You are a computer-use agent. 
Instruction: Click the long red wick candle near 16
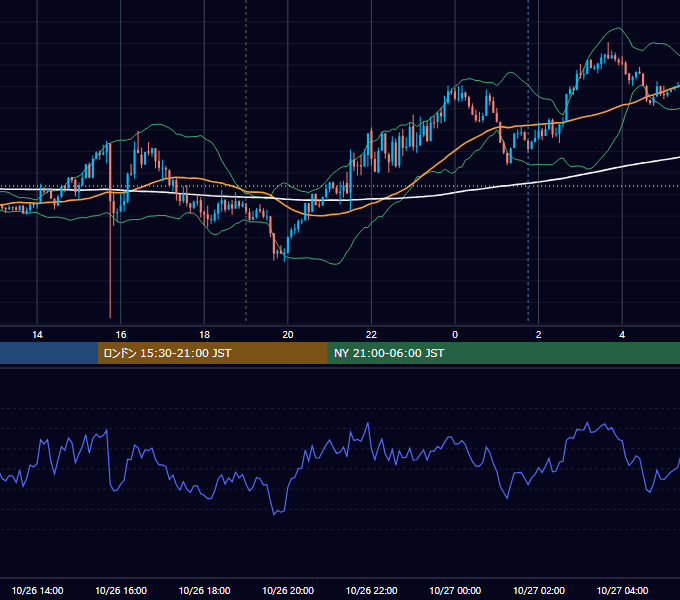[x=110, y=231]
